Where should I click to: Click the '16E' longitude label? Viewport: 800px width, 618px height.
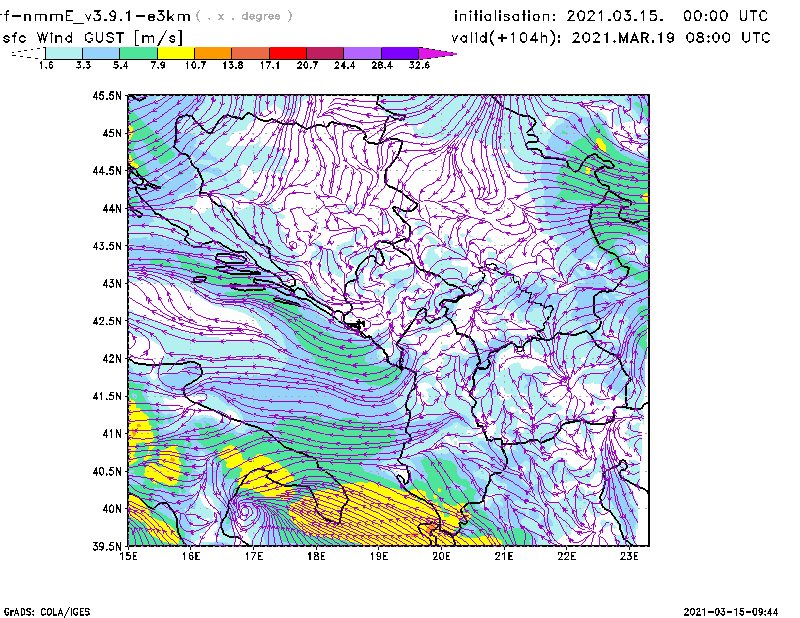(191, 556)
